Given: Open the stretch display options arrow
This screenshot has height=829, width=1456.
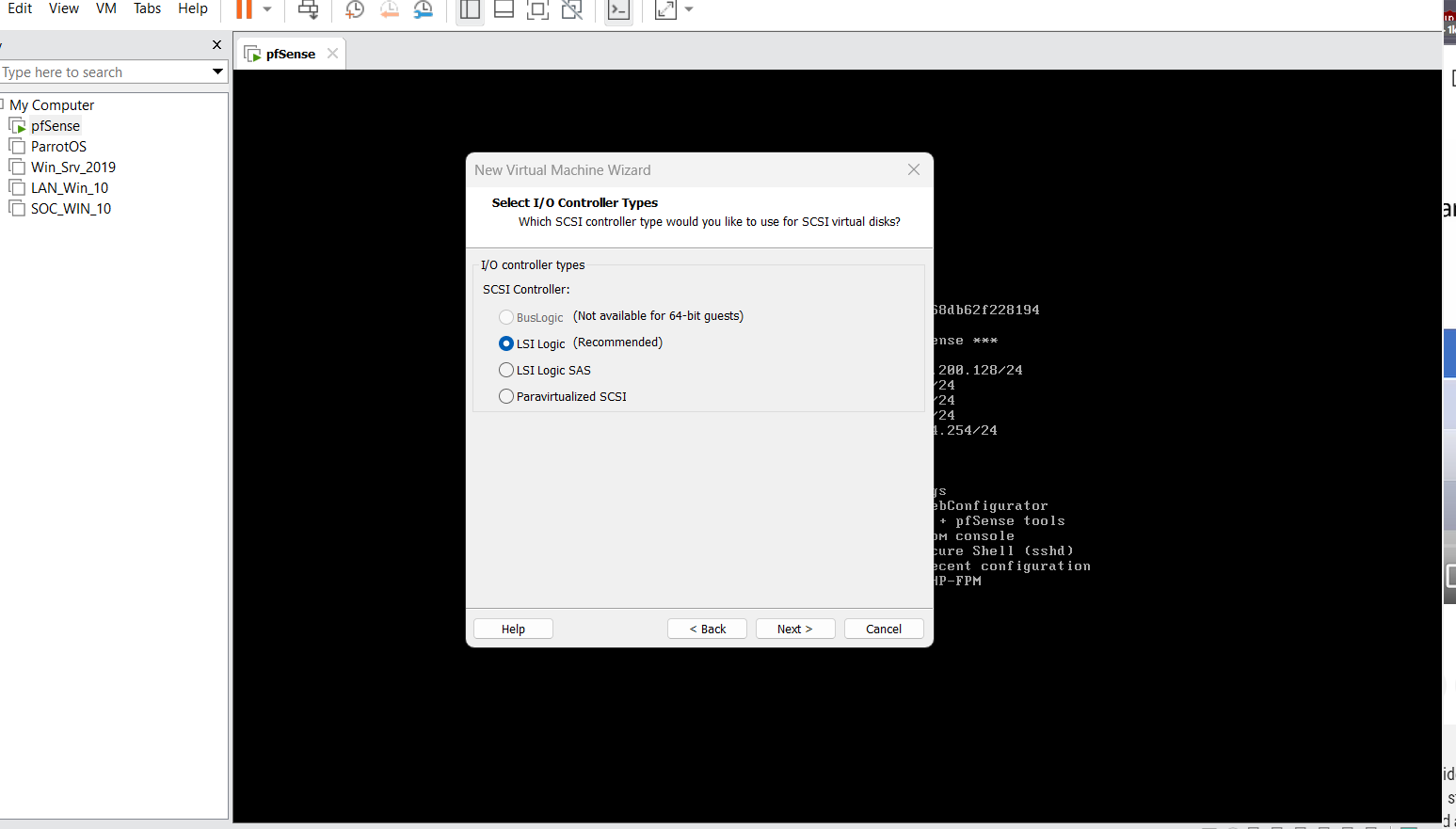Looking at the screenshot, I should [x=689, y=9].
